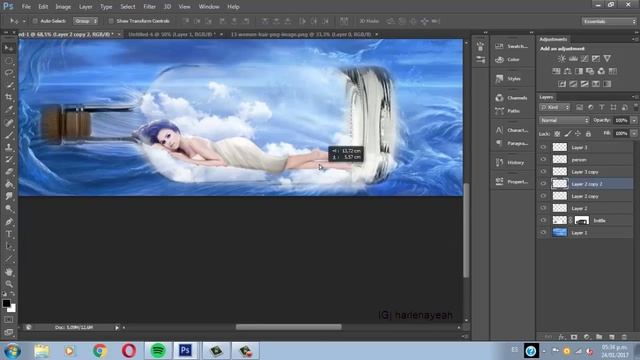Hide the person layer

coord(543,160)
